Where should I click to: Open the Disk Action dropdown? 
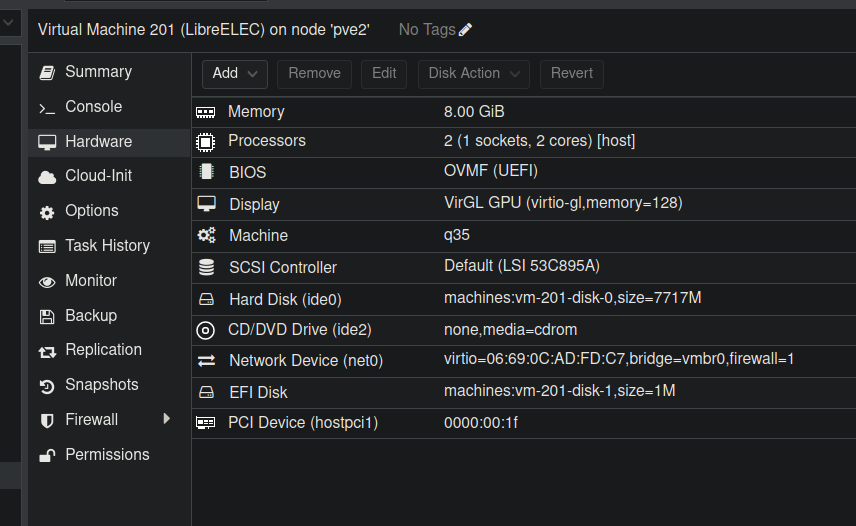pos(474,73)
